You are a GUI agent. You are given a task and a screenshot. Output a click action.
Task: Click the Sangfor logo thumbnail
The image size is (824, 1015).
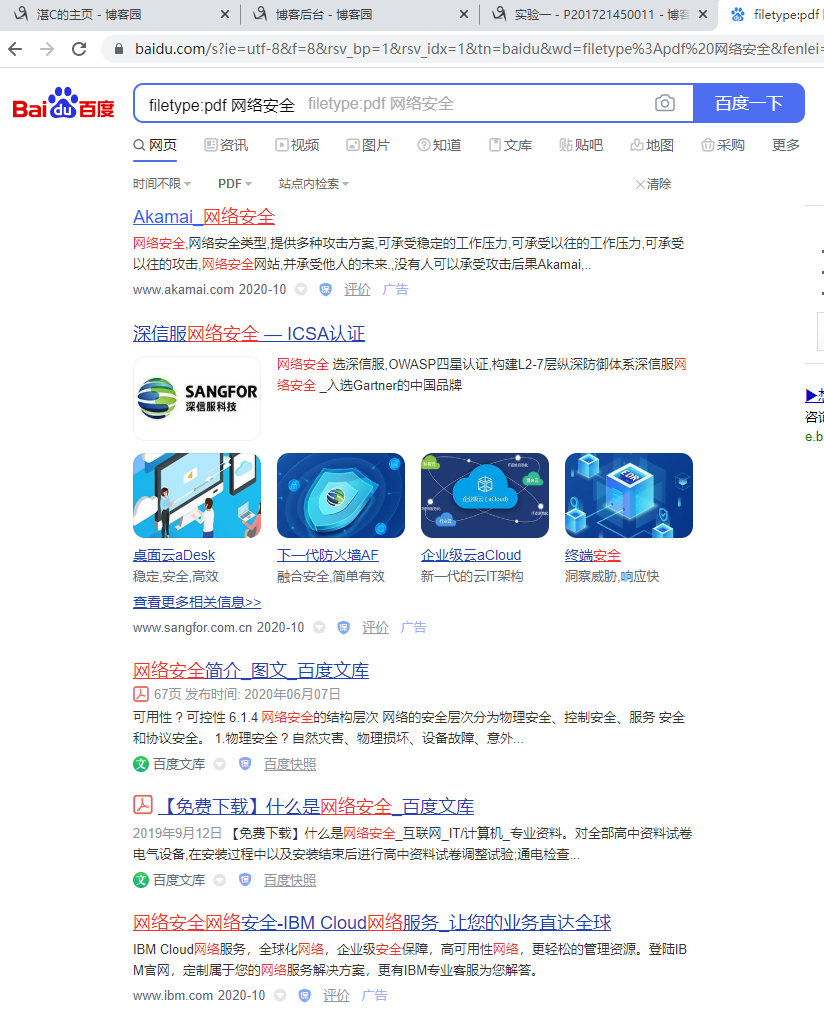(197, 398)
